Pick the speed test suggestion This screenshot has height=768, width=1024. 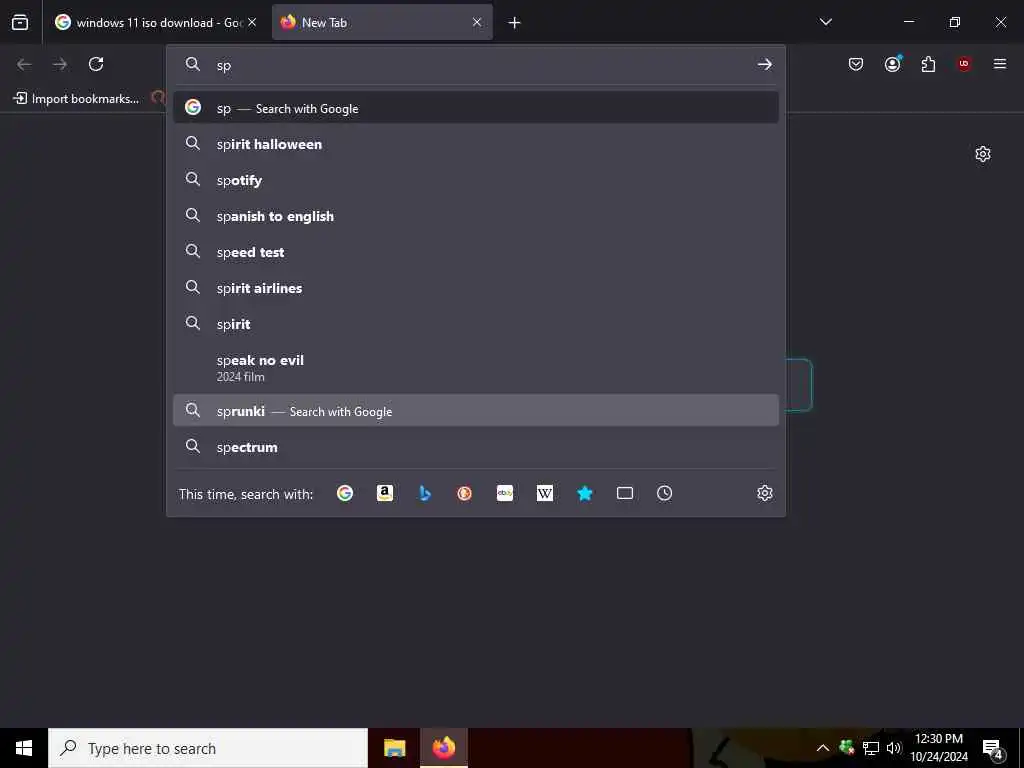[476, 252]
